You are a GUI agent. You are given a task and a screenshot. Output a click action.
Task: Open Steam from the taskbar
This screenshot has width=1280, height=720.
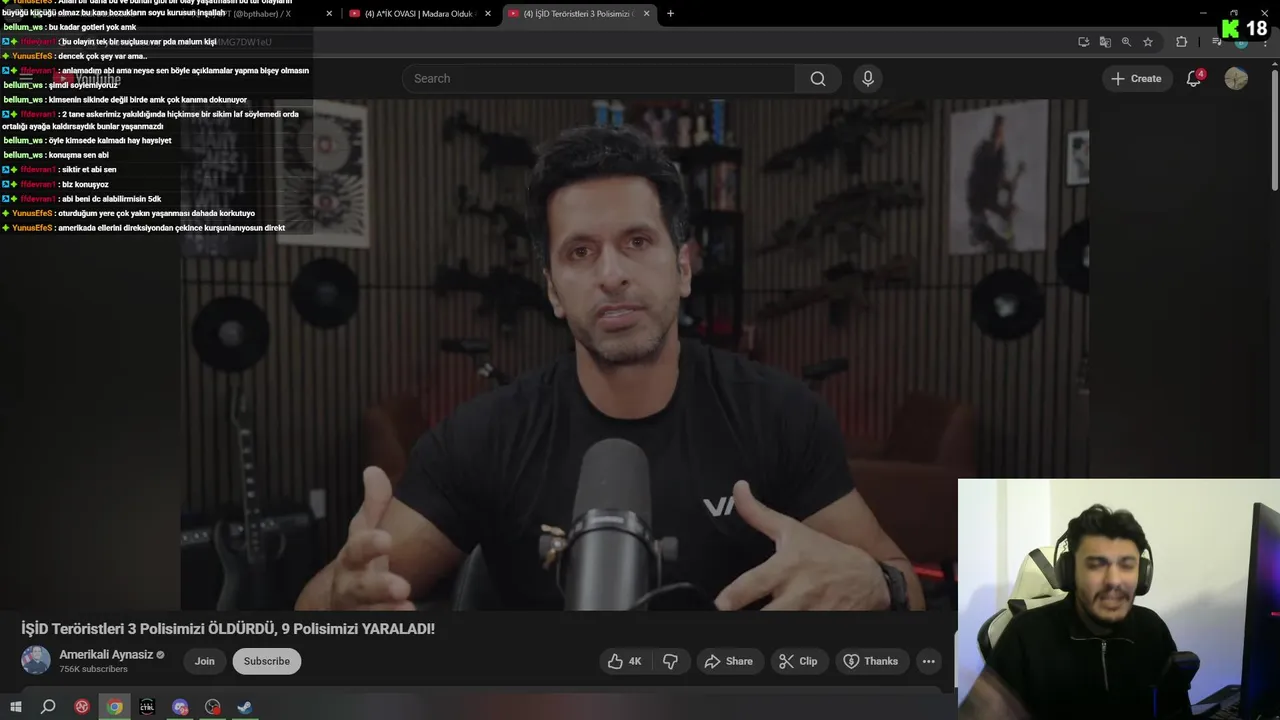(245, 707)
